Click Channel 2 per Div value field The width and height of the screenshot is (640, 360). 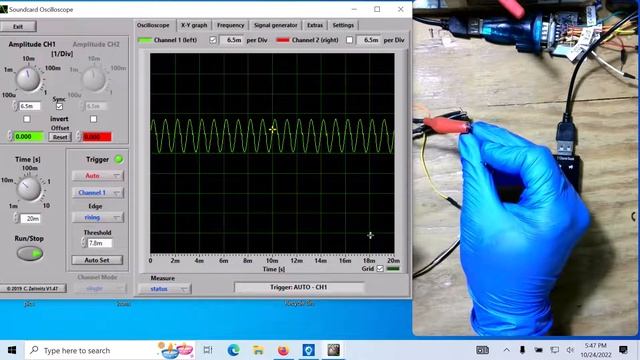(x=369, y=40)
